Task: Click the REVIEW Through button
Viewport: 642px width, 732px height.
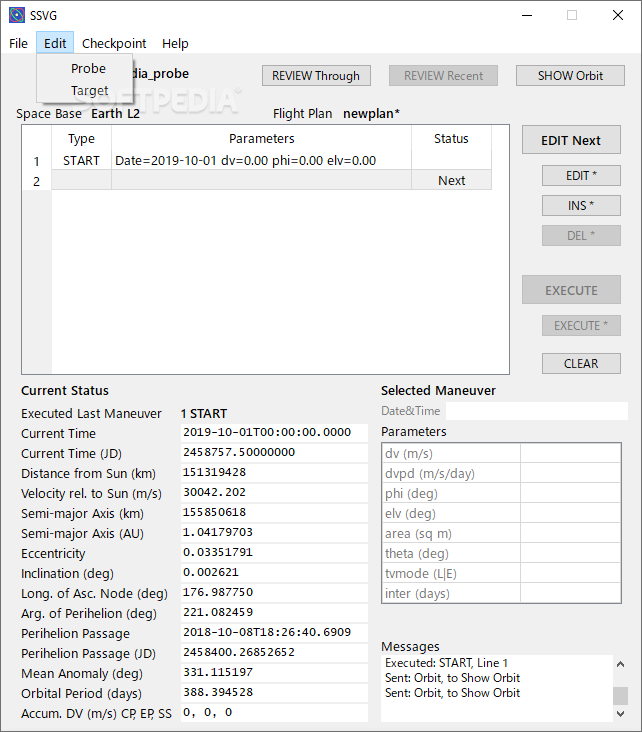Action: pos(316,76)
